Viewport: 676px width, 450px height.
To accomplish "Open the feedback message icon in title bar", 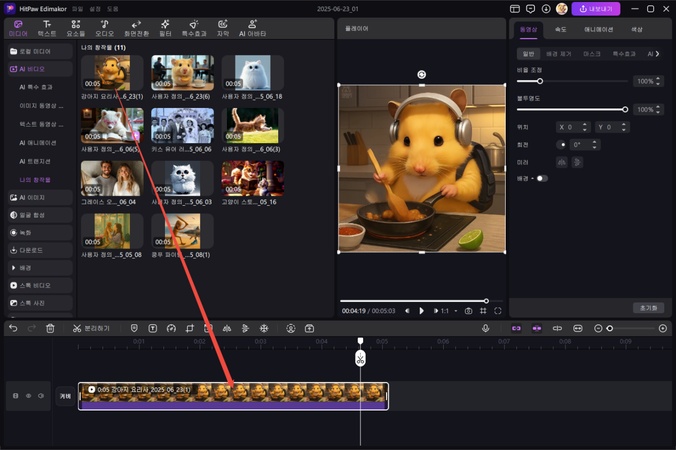I will pos(530,9).
